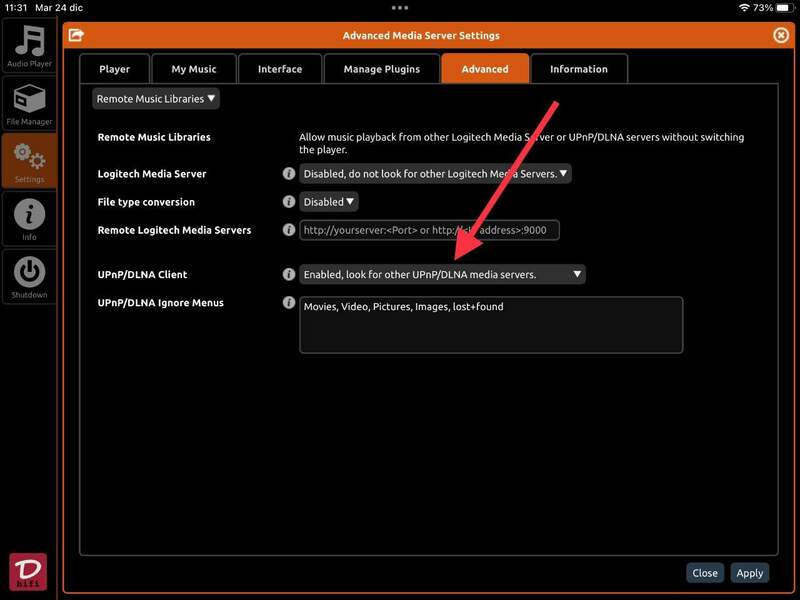This screenshot has height=600, width=800.
Task: Select the Settings gears icon
Action: [29, 161]
